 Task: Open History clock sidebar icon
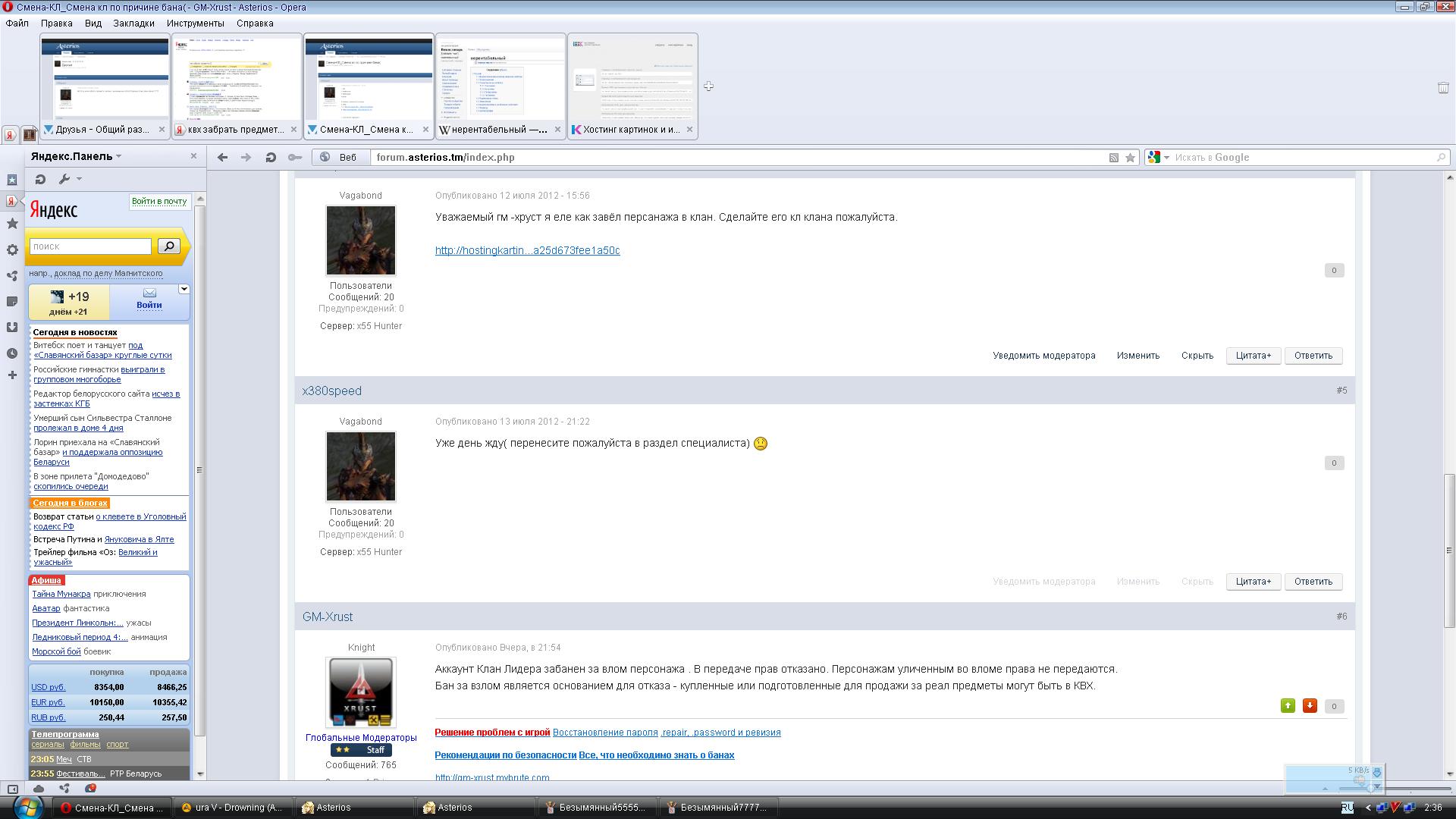click(x=12, y=353)
